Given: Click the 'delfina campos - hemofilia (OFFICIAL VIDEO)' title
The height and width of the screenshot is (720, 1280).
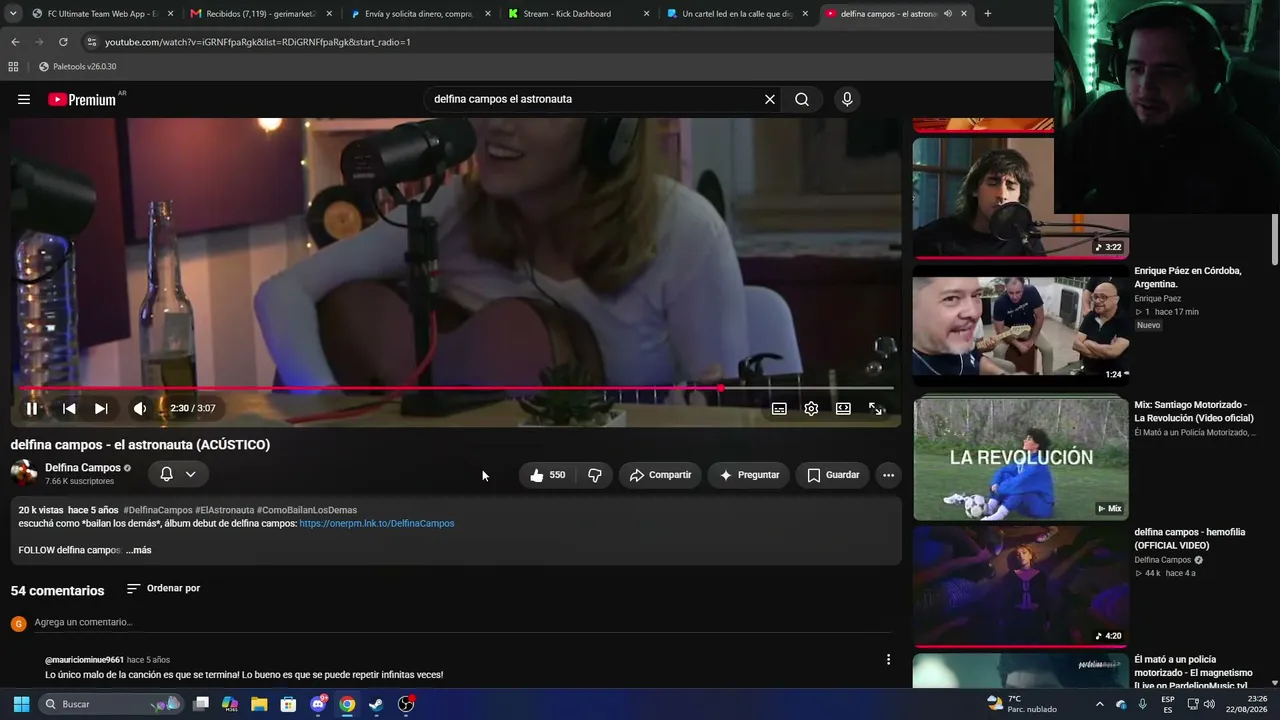Looking at the screenshot, I should pos(1189,539).
